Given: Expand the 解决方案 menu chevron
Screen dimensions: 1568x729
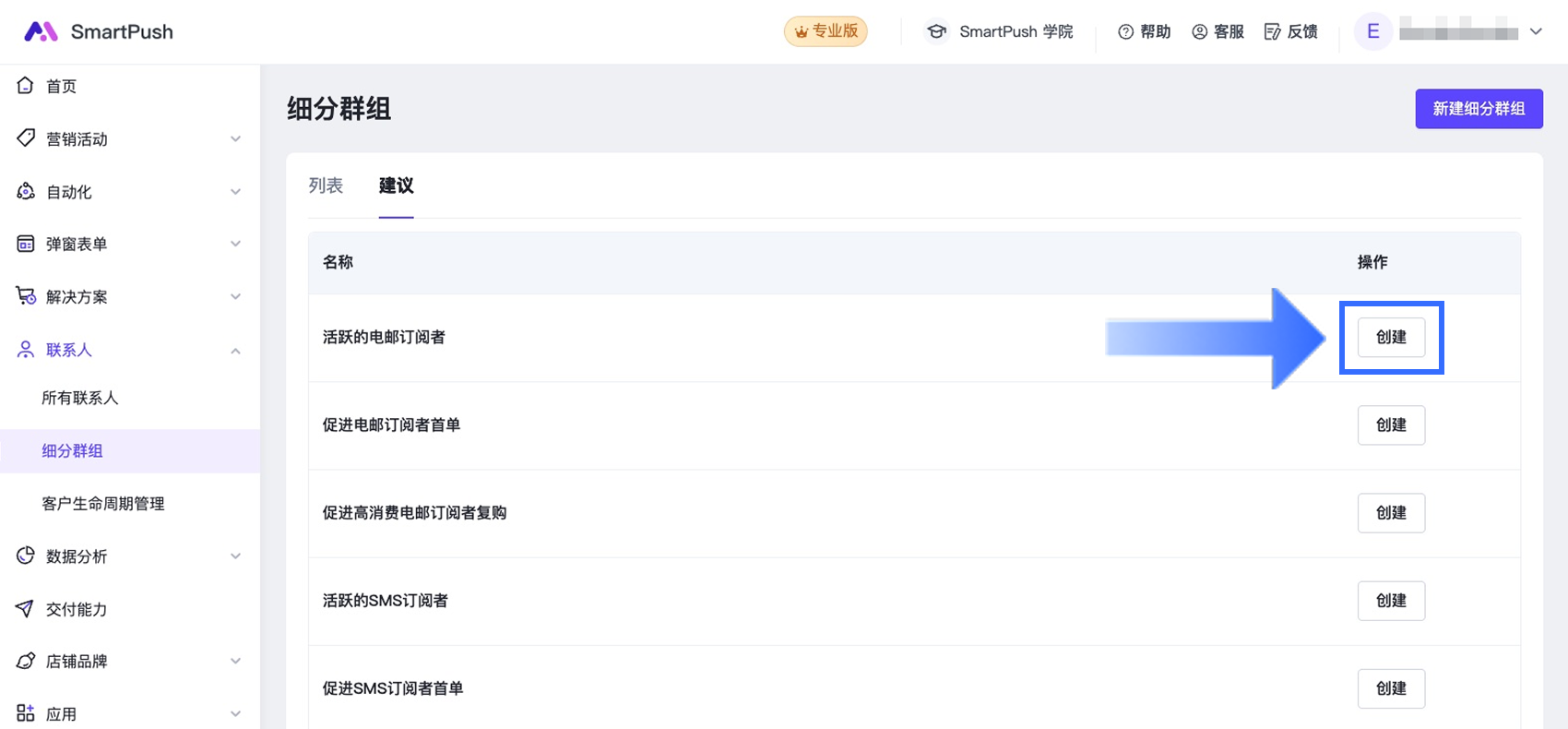Looking at the screenshot, I should [x=235, y=297].
